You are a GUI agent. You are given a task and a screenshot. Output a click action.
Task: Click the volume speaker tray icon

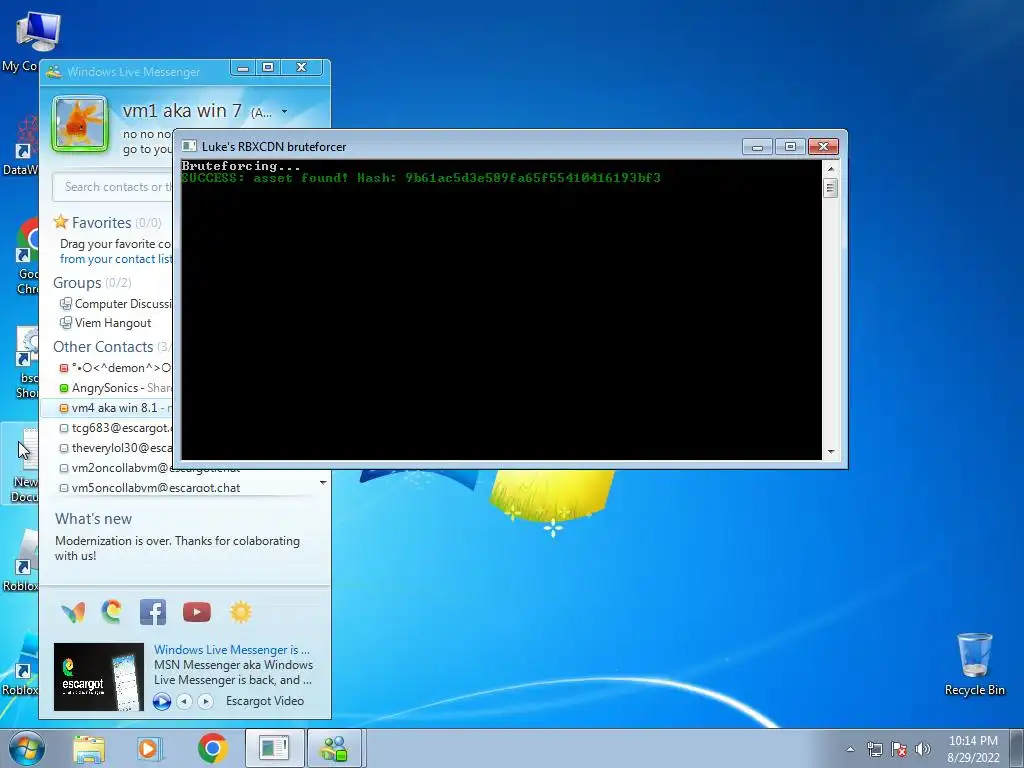pos(922,749)
